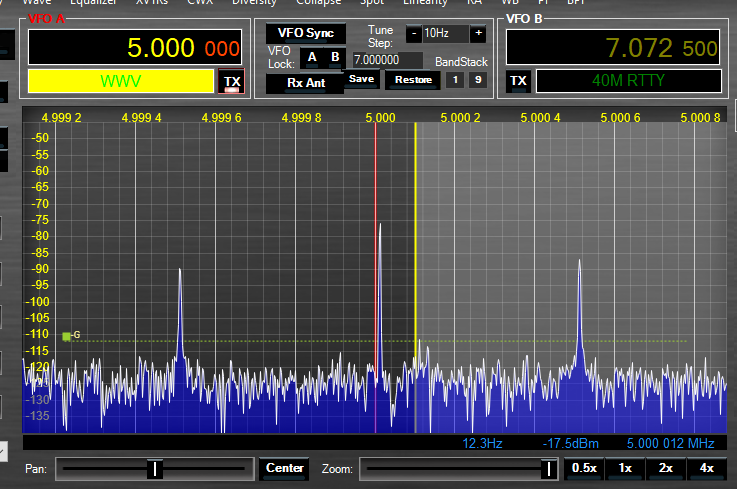Screen dimensions: 737x489
Task: Click the 7.000000 frequency field
Action: point(387,60)
